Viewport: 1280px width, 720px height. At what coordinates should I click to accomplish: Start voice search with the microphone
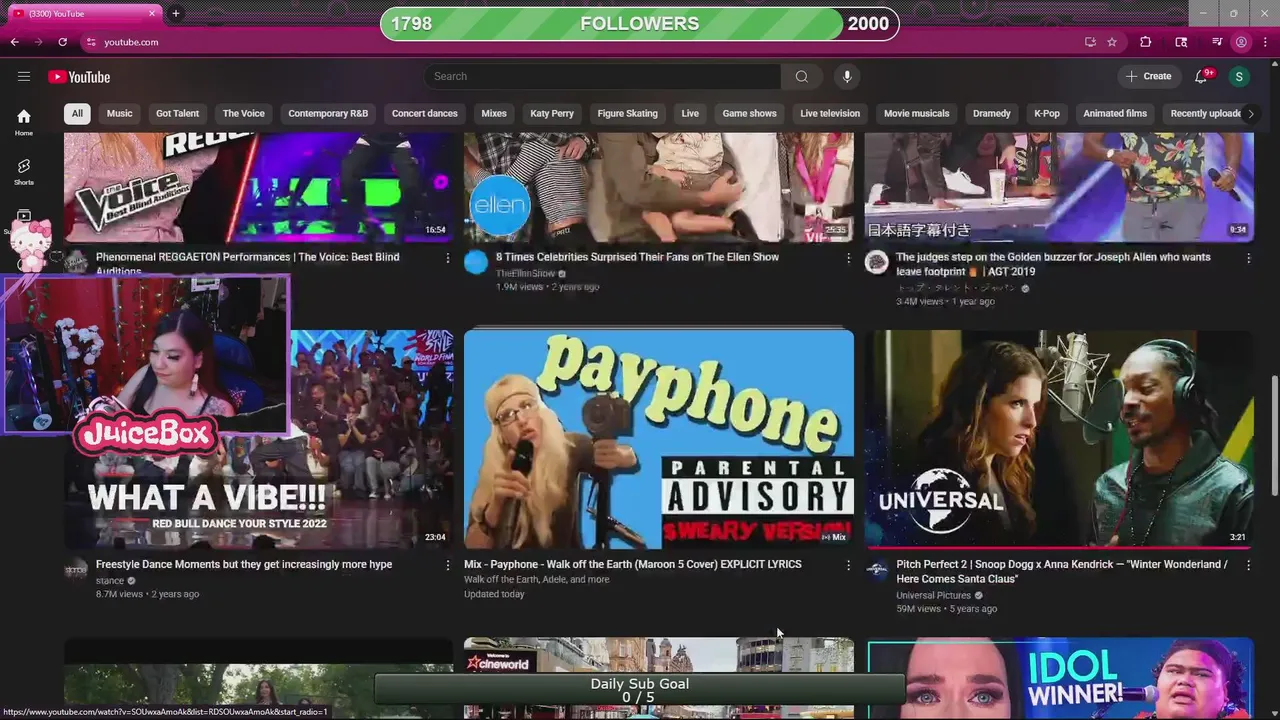coord(847,76)
